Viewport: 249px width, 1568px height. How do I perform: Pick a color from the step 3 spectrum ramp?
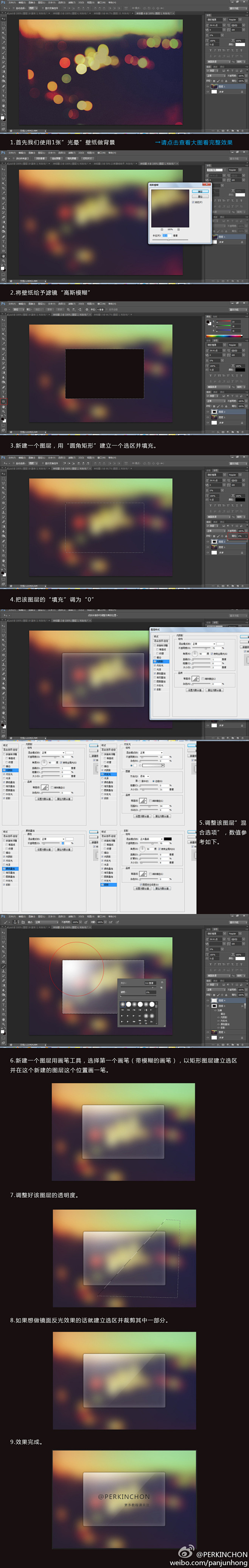pyautogui.click(x=224, y=336)
